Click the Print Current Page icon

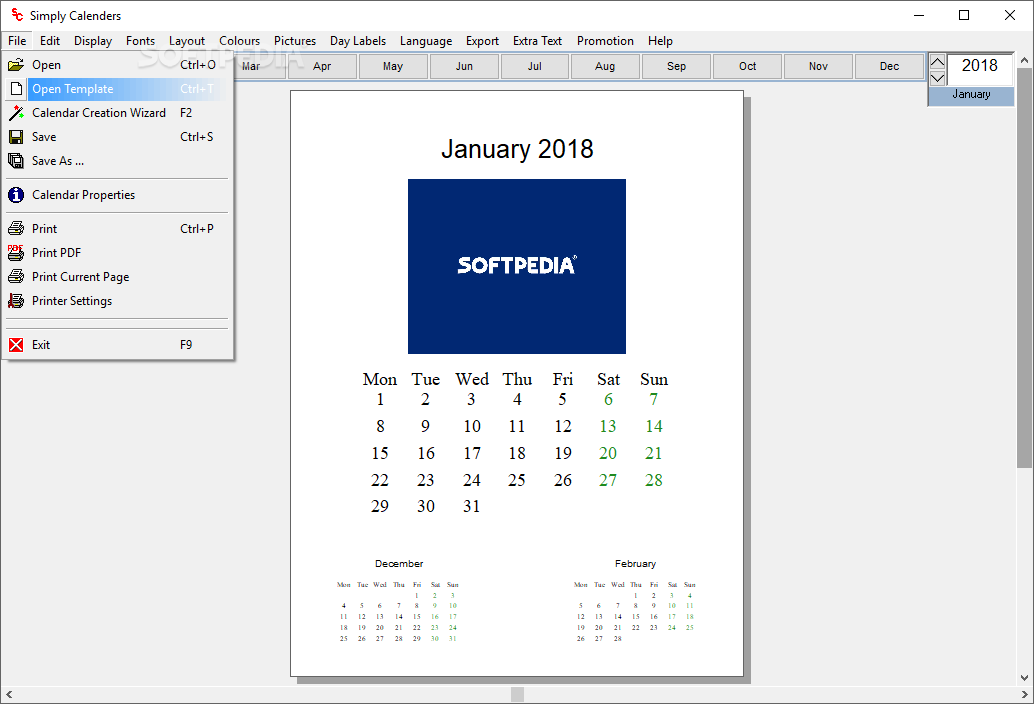click(x=16, y=277)
